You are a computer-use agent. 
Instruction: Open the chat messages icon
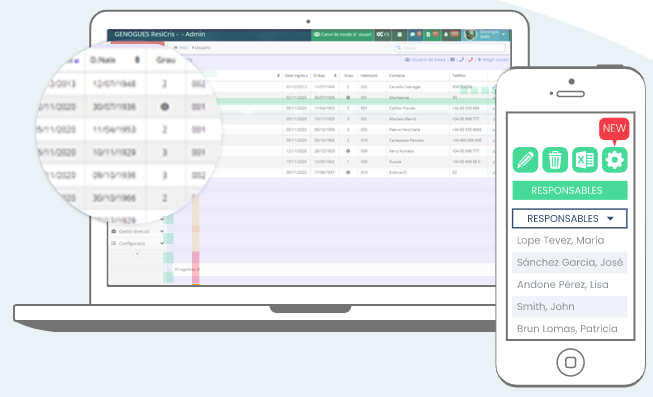point(415,35)
